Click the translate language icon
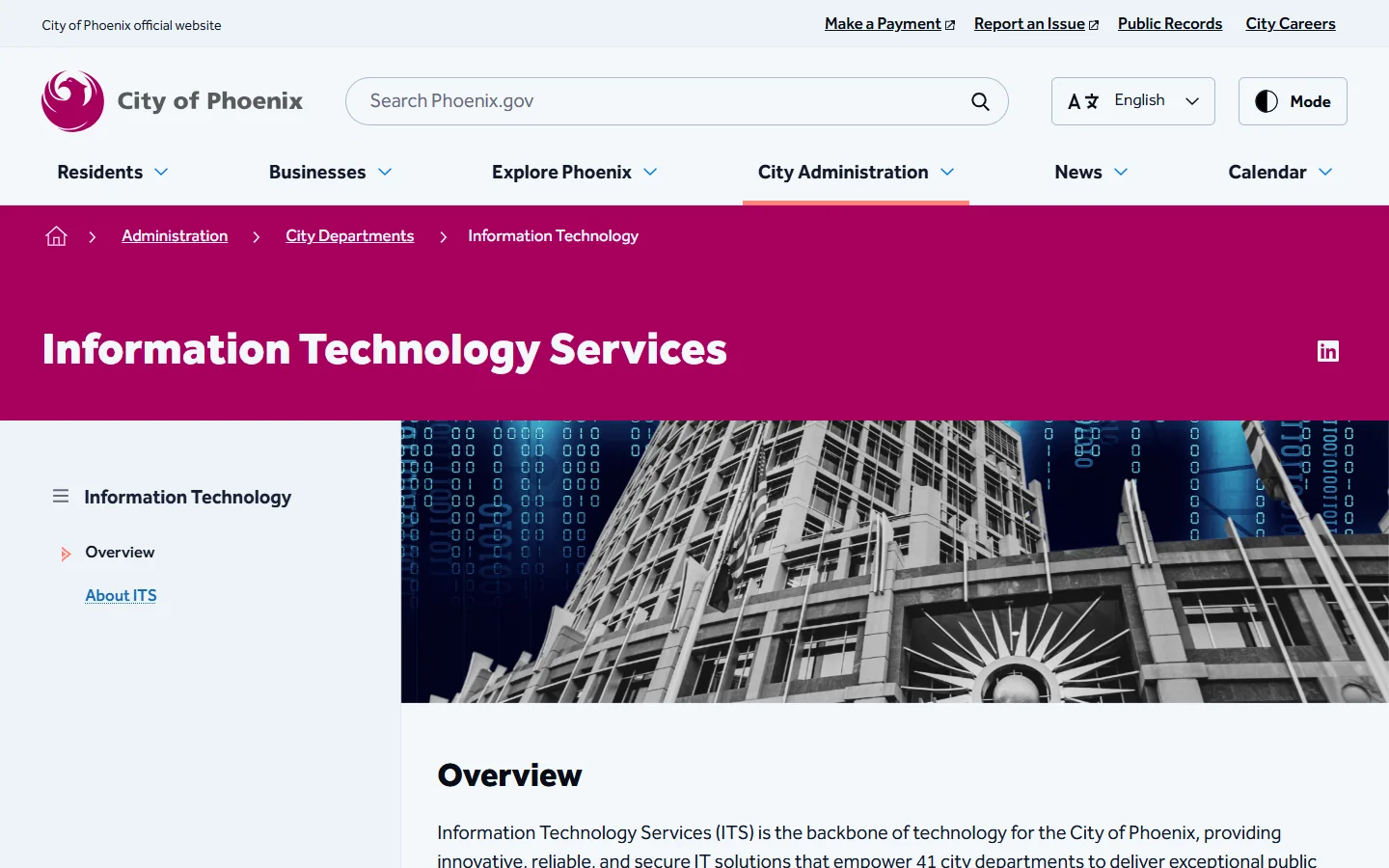Screen dimensions: 1389x868 click(1083, 101)
